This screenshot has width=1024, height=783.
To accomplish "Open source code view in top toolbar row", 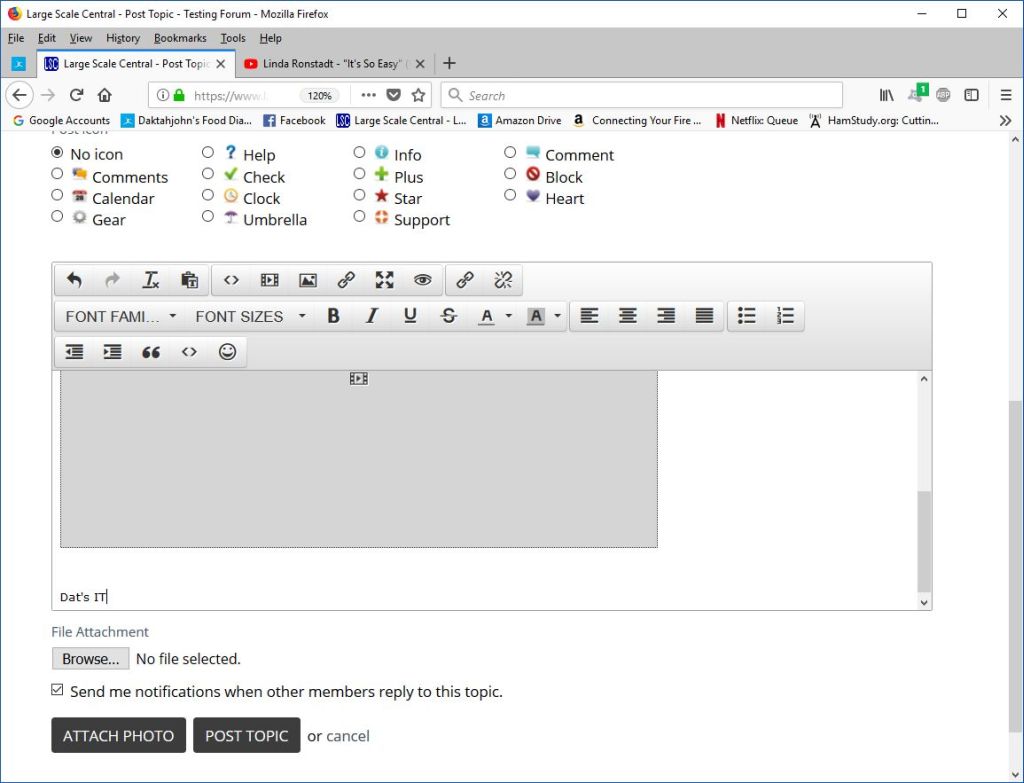I will (x=231, y=280).
